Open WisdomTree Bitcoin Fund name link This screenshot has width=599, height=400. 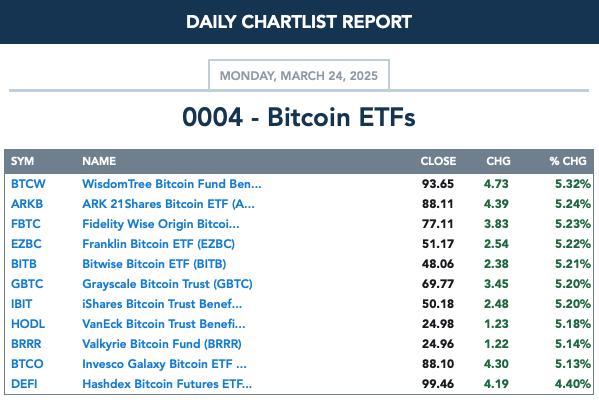coord(172,184)
